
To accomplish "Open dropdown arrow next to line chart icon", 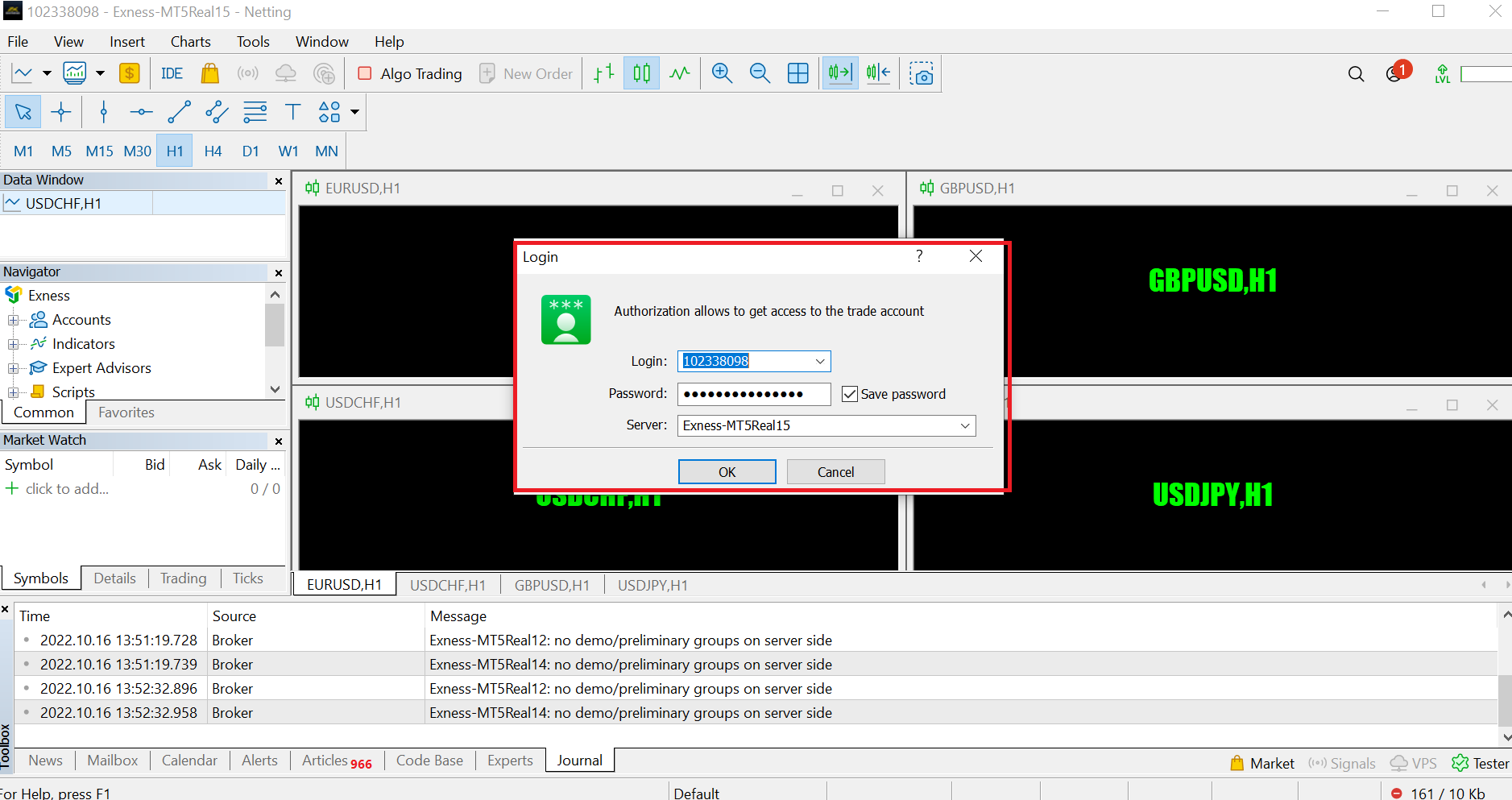I will 47,73.
